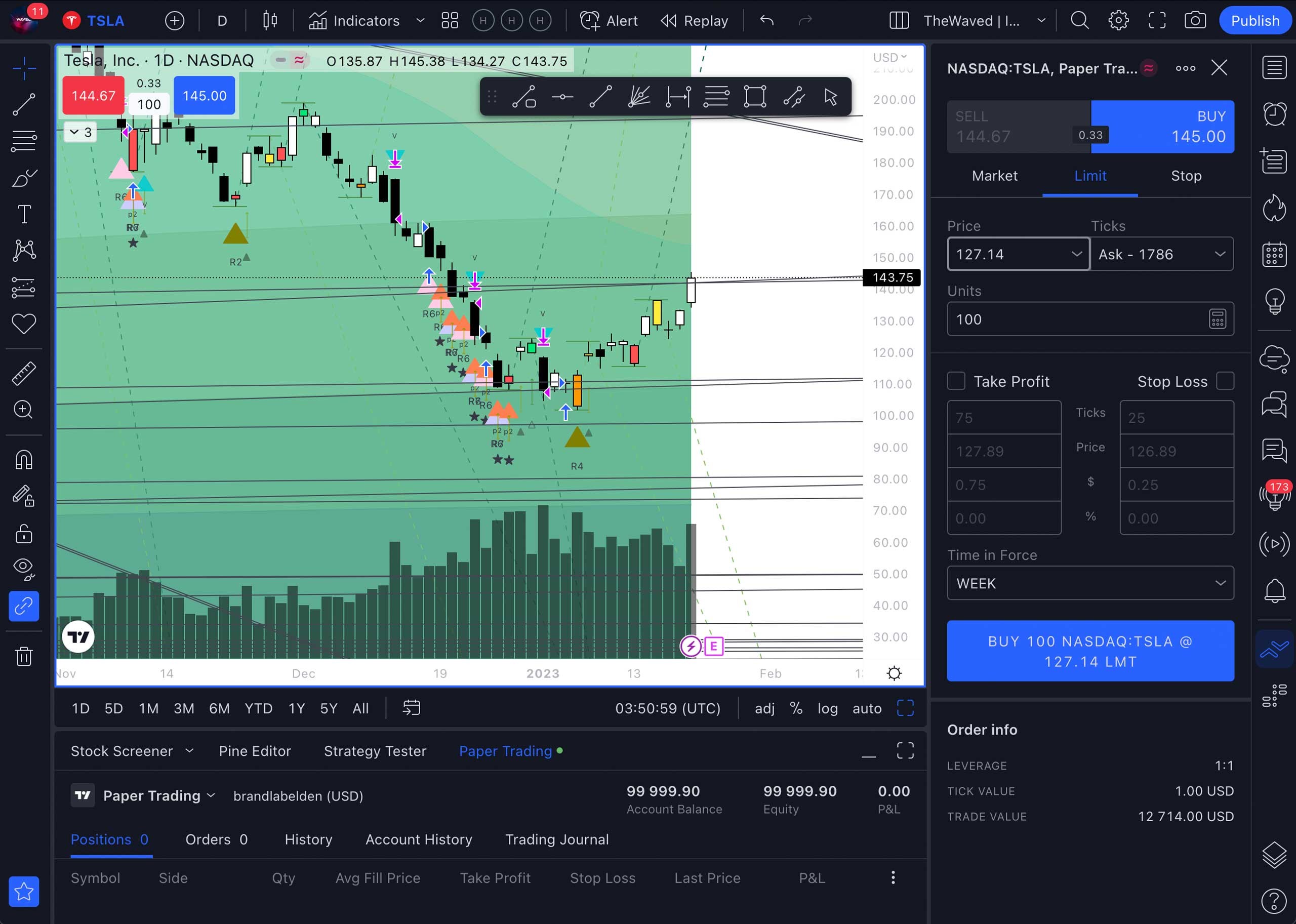
Task: Open the order panel calculator for units
Action: click(1217, 319)
